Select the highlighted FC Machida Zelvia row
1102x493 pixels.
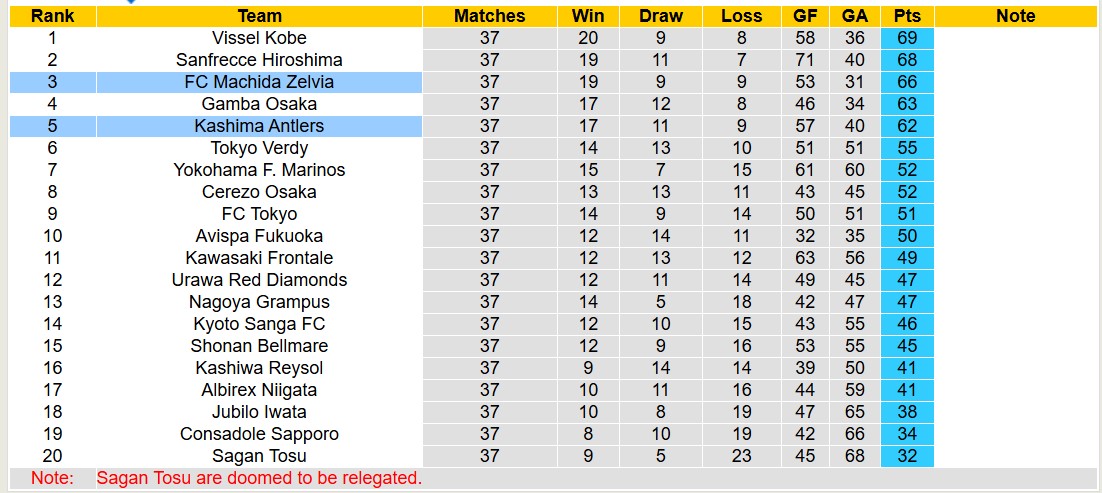tap(259, 82)
